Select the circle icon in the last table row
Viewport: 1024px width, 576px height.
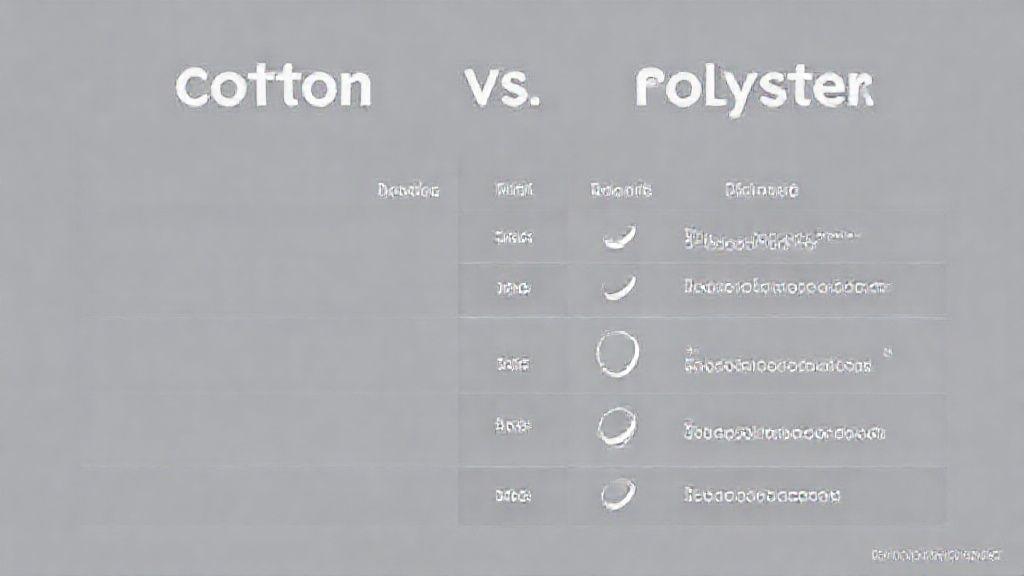[x=616, y=493]
